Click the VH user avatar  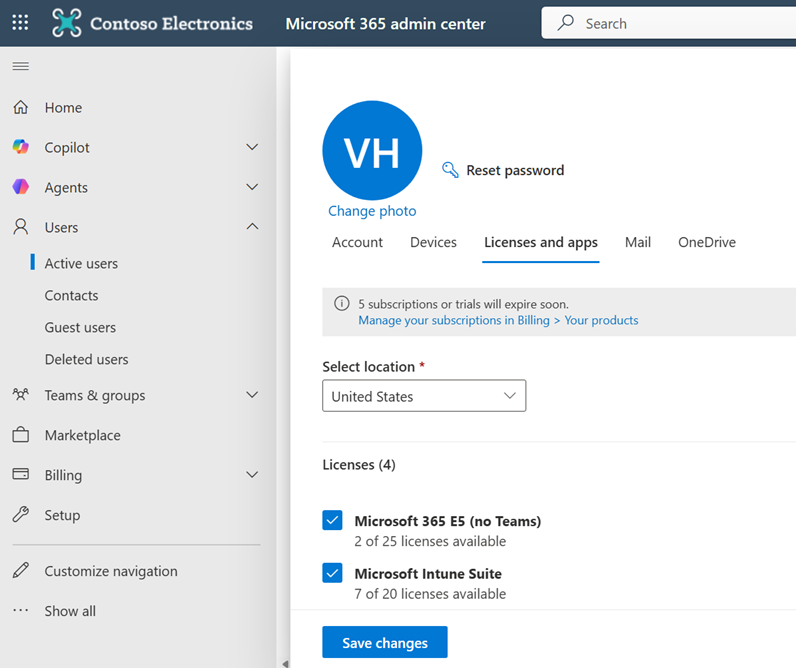pos(372,150)
